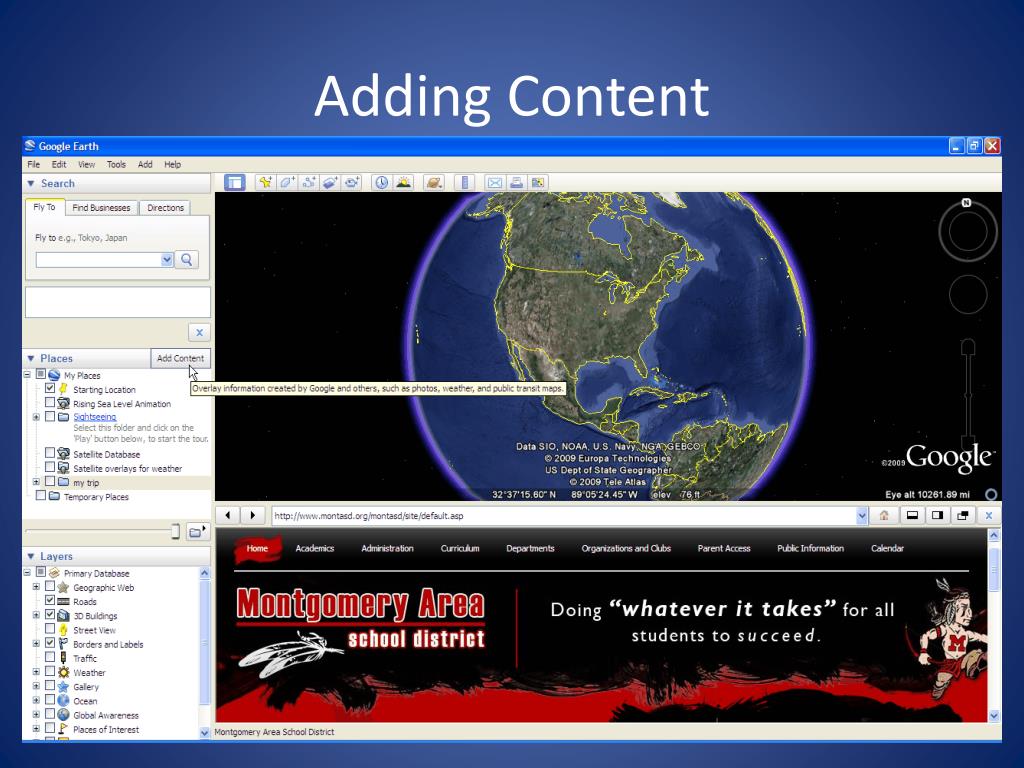
Task: Uncheck the Roads layer checkbox
Action: coord(50,601)
